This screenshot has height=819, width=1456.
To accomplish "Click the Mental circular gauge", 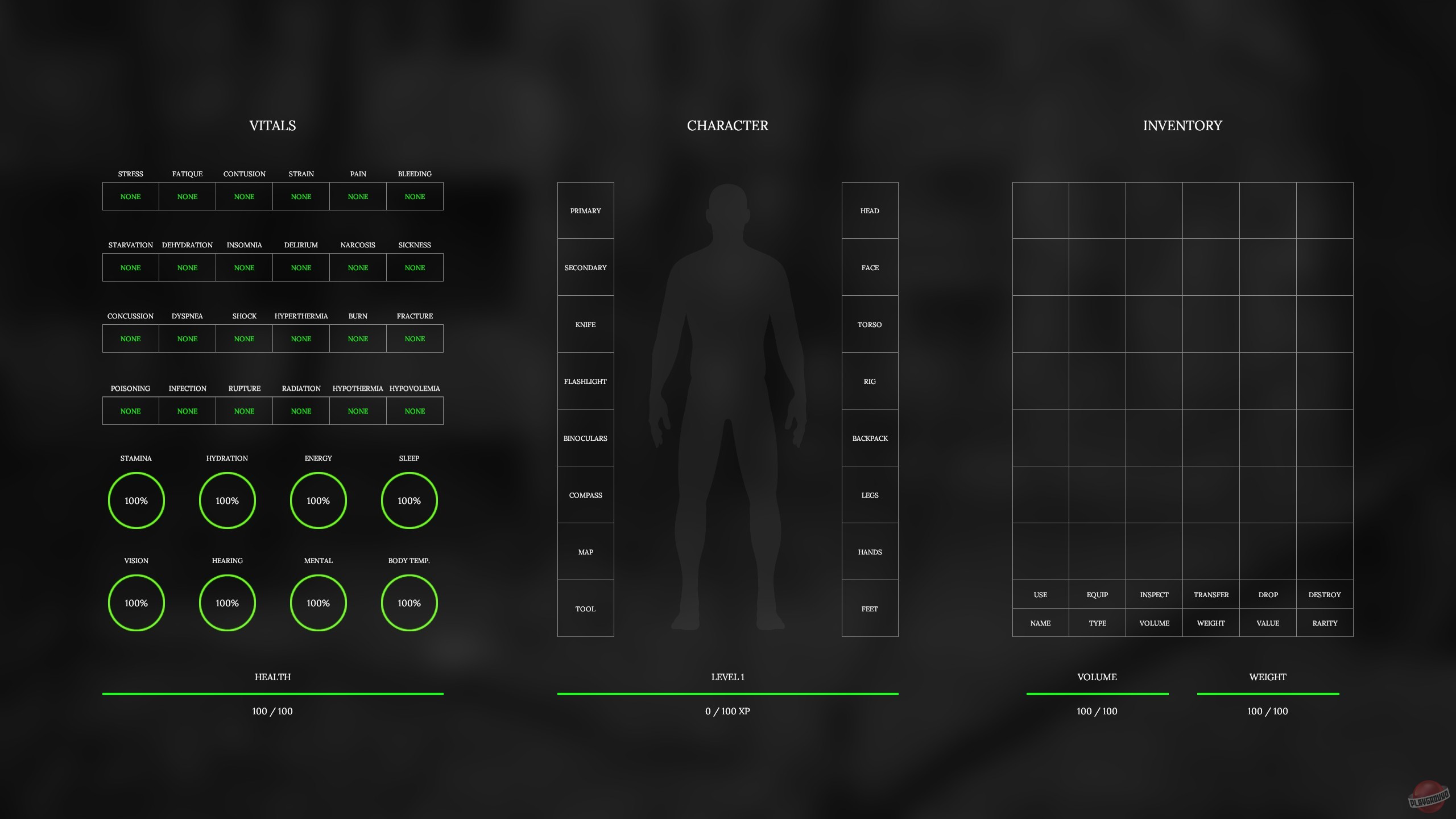I will coord(318,603).
